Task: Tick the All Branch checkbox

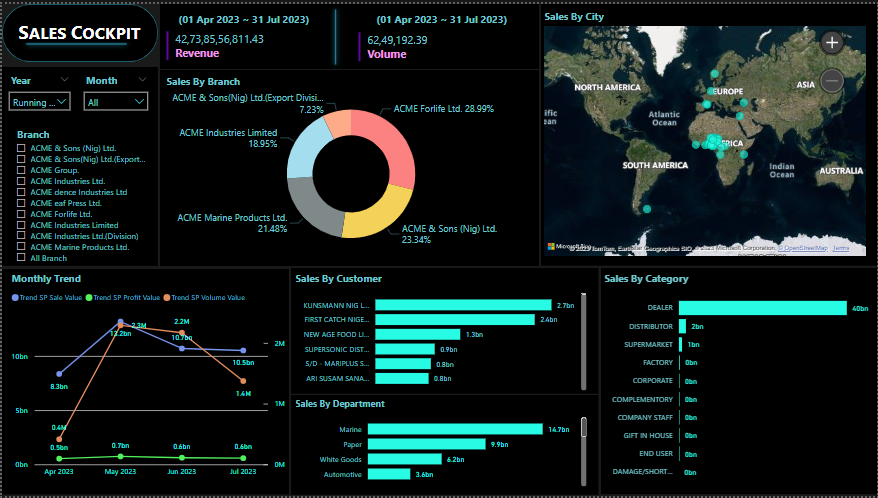Action: pos(21,258)
